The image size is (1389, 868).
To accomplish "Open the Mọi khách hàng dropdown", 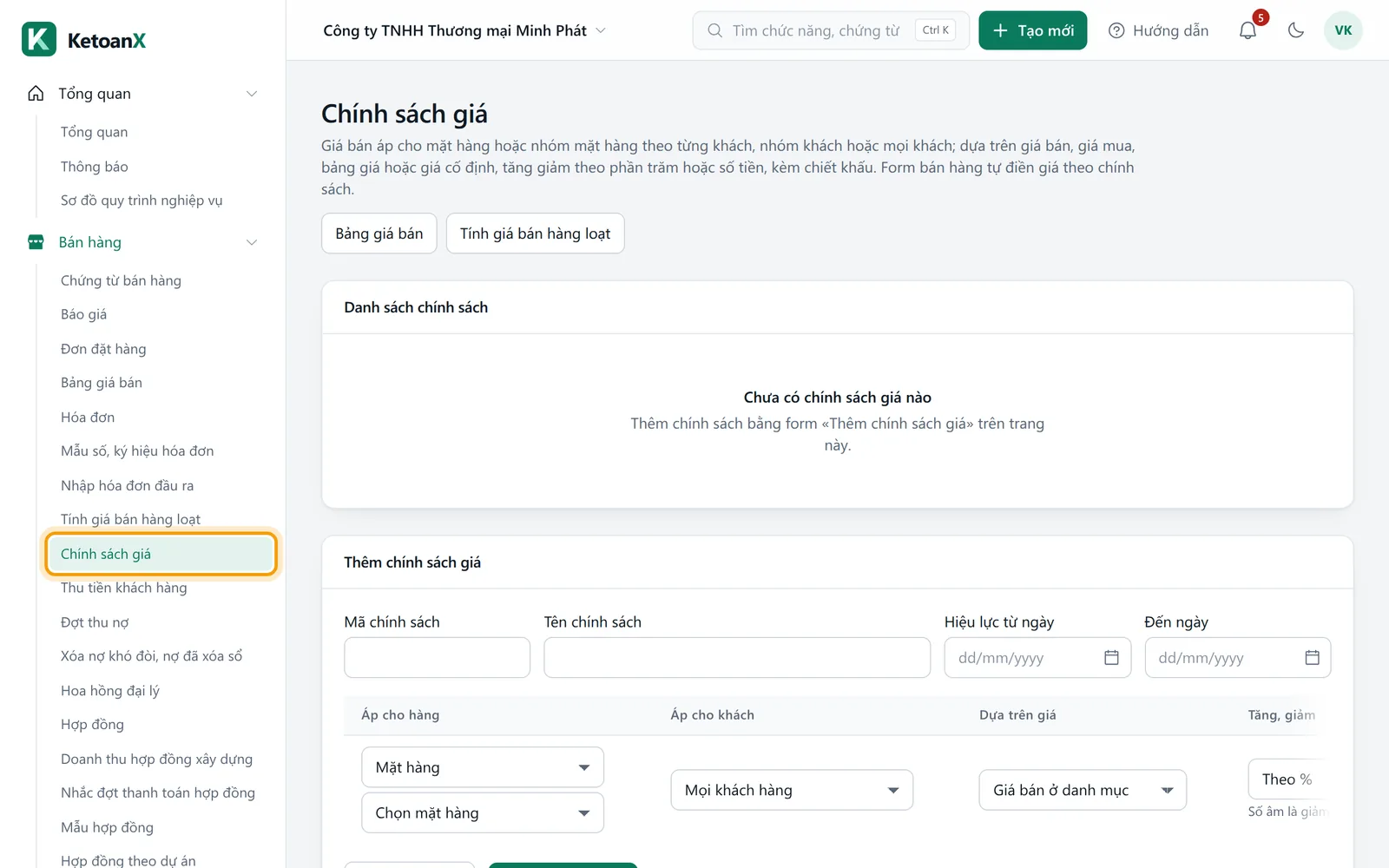I will click(792, 790).
